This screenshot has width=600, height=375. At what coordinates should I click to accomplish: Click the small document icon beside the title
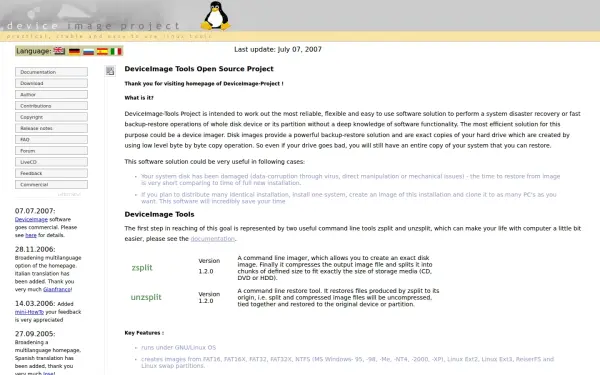[x=110, y=71]
